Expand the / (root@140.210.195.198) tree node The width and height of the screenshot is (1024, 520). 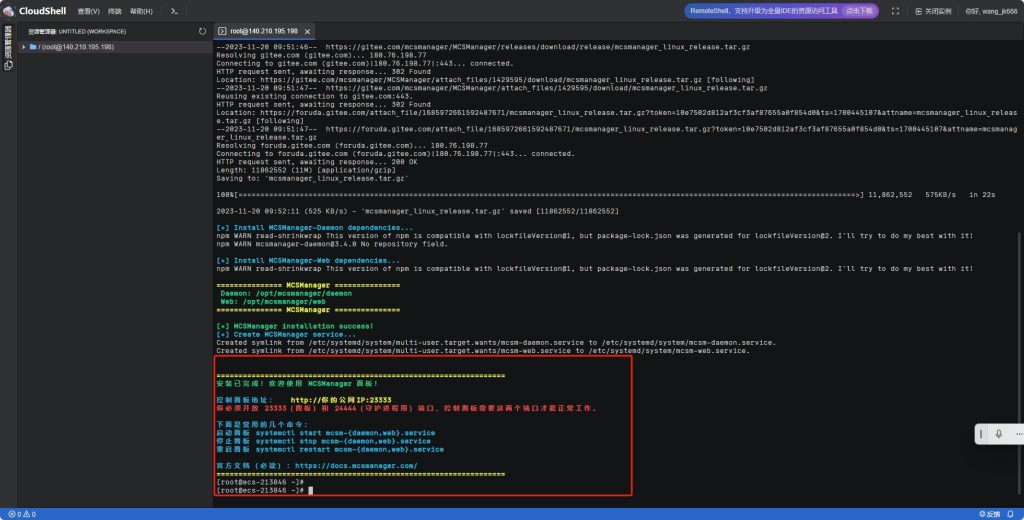coord(24,47)
